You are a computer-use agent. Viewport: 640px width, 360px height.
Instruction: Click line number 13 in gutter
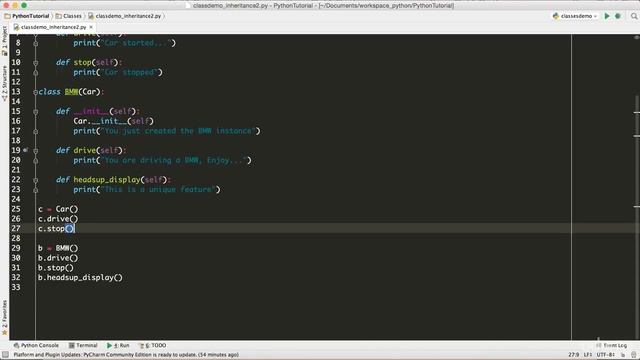[16, 92]
